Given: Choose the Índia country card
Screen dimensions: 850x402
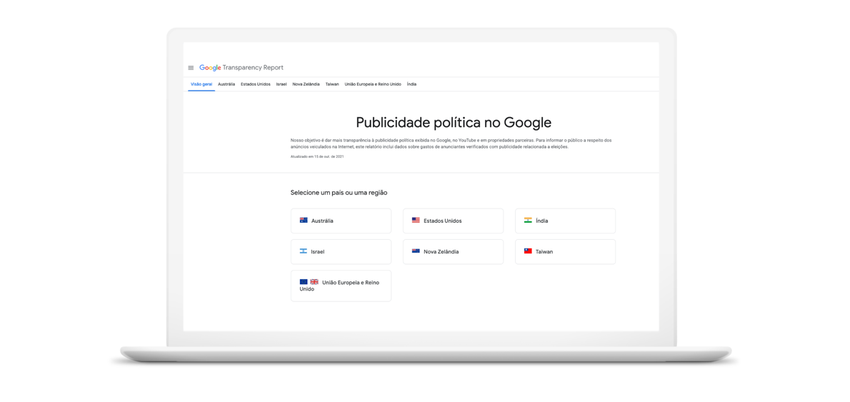Looking at the screenshot, I should [565, 221].
